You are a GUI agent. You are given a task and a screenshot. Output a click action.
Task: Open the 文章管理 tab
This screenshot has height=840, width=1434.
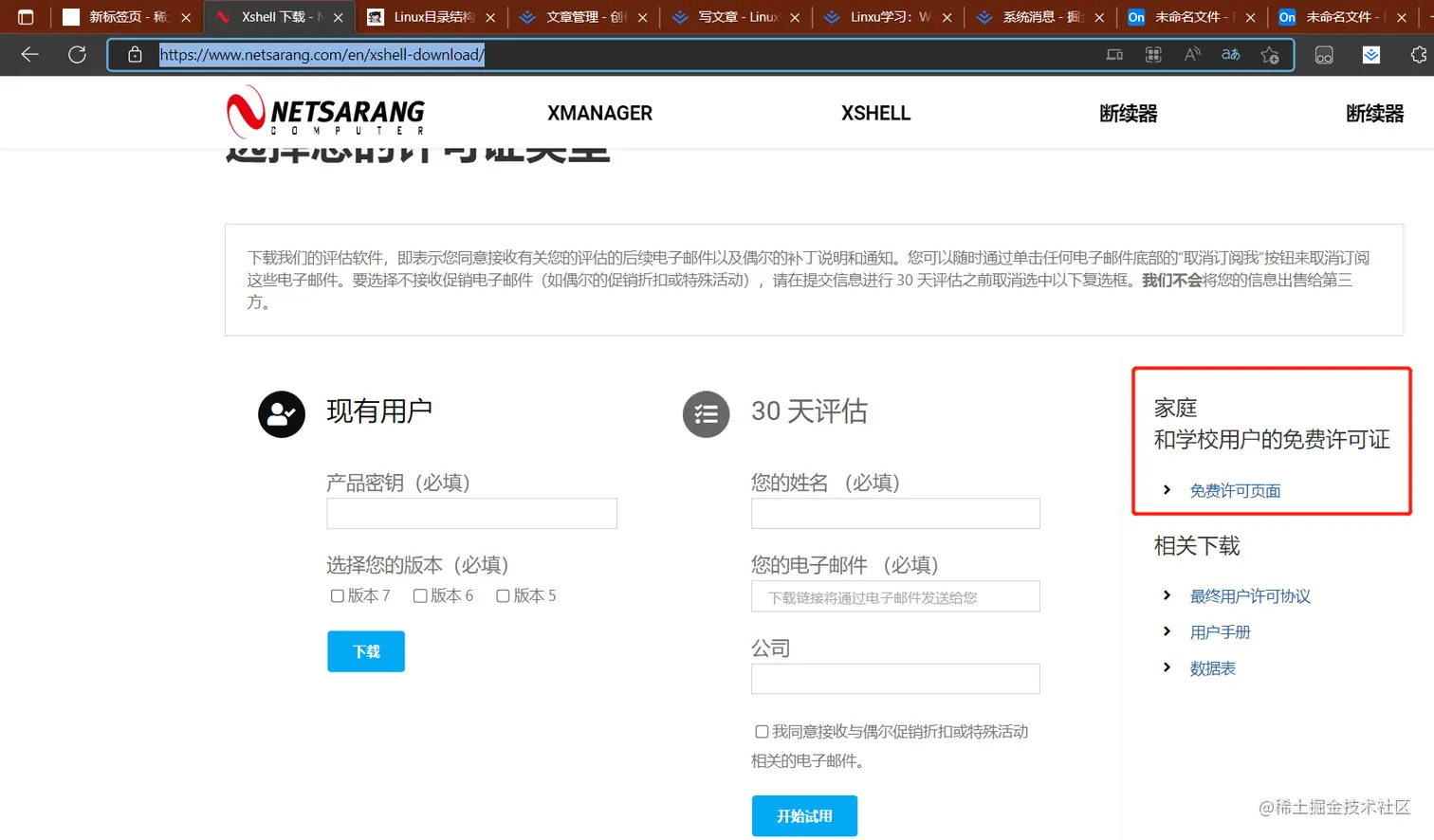point(583,17)
